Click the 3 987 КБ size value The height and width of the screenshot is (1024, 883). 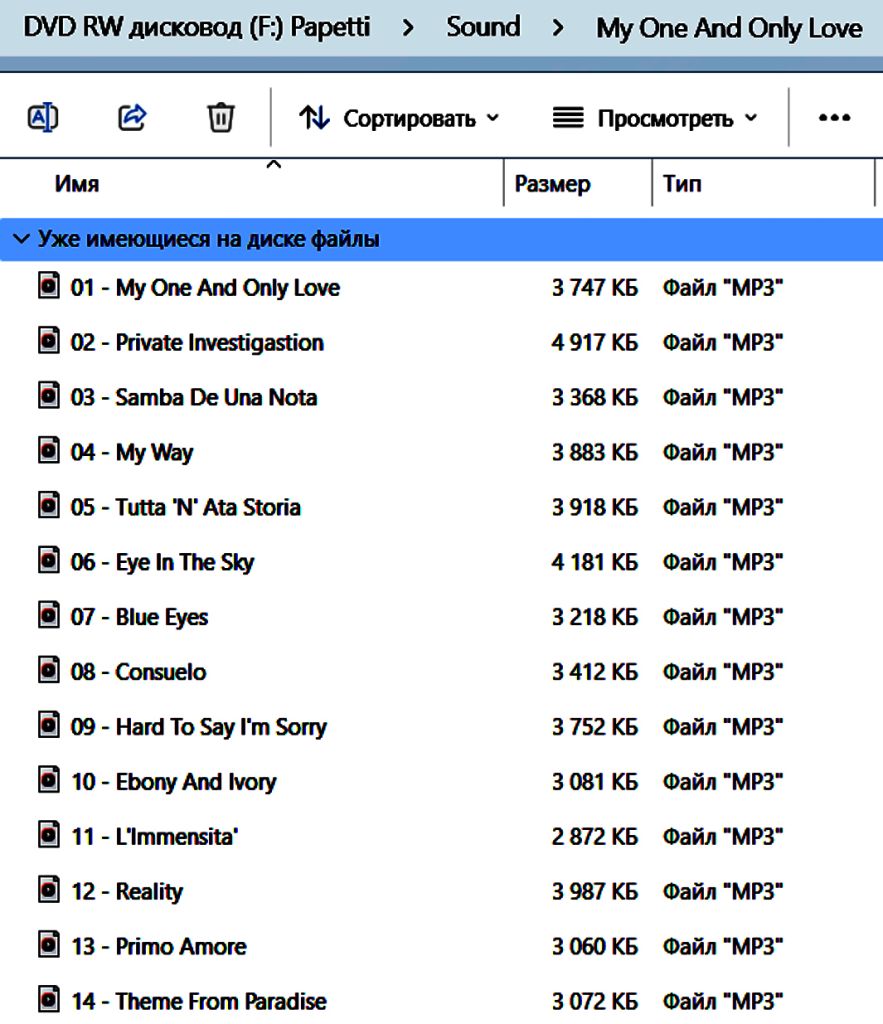coord(594,891)
